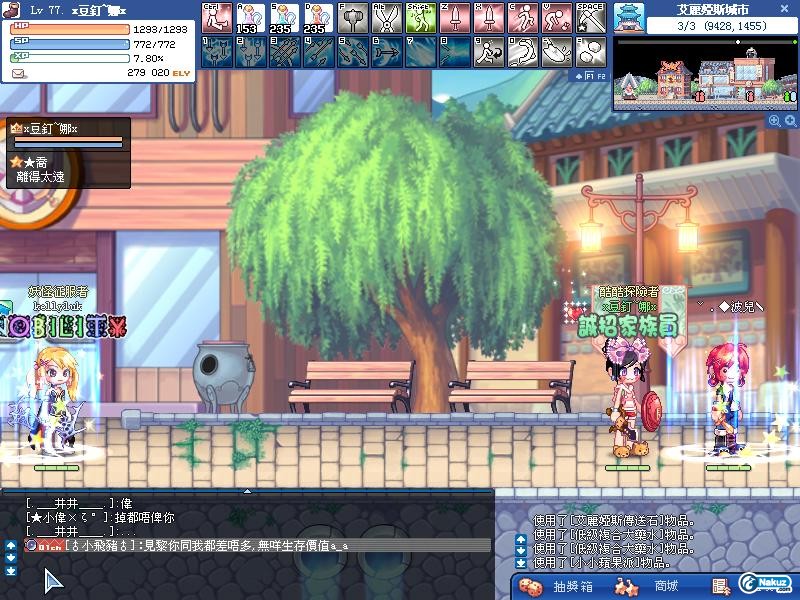This screenshot has width=800, height=600.
Task: Jump system log to bottom
Action: point(521,563)
